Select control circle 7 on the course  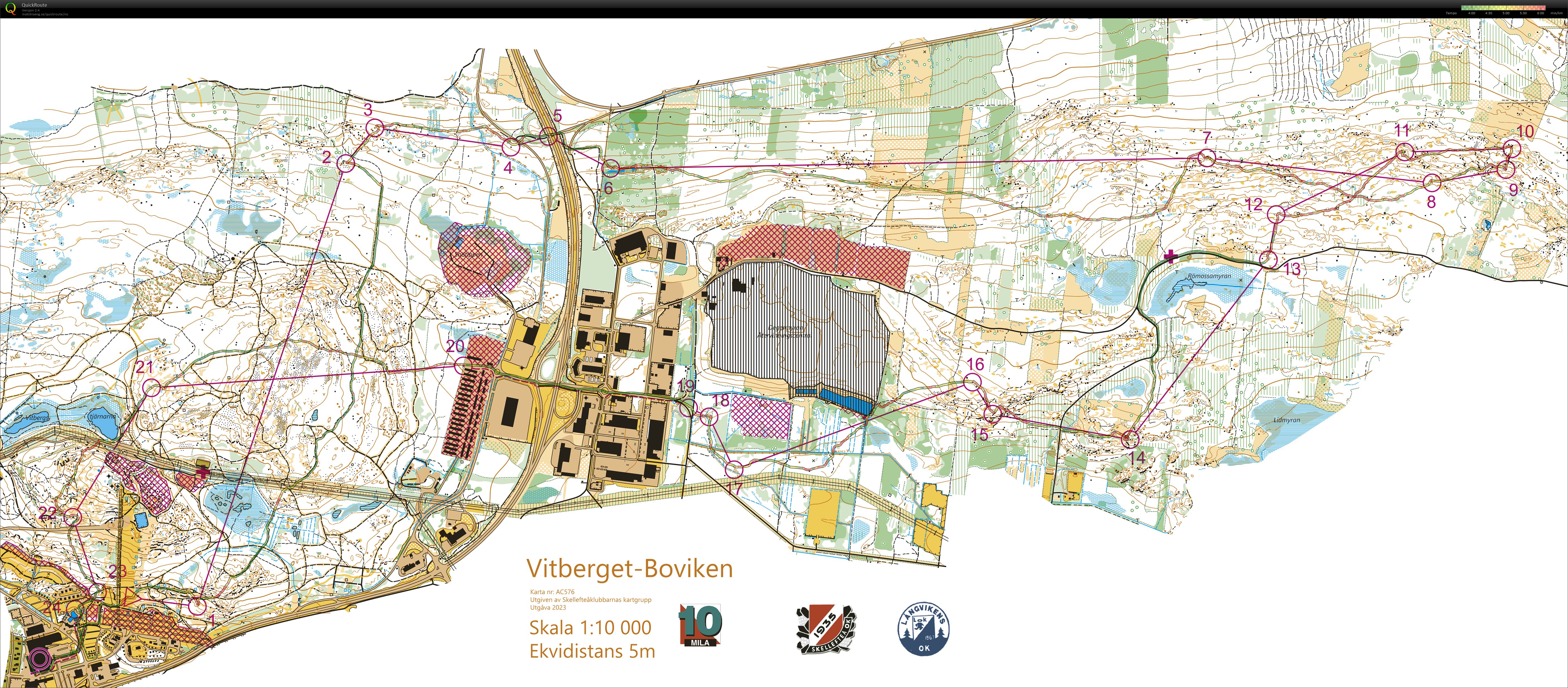[x=1207, y=158]
